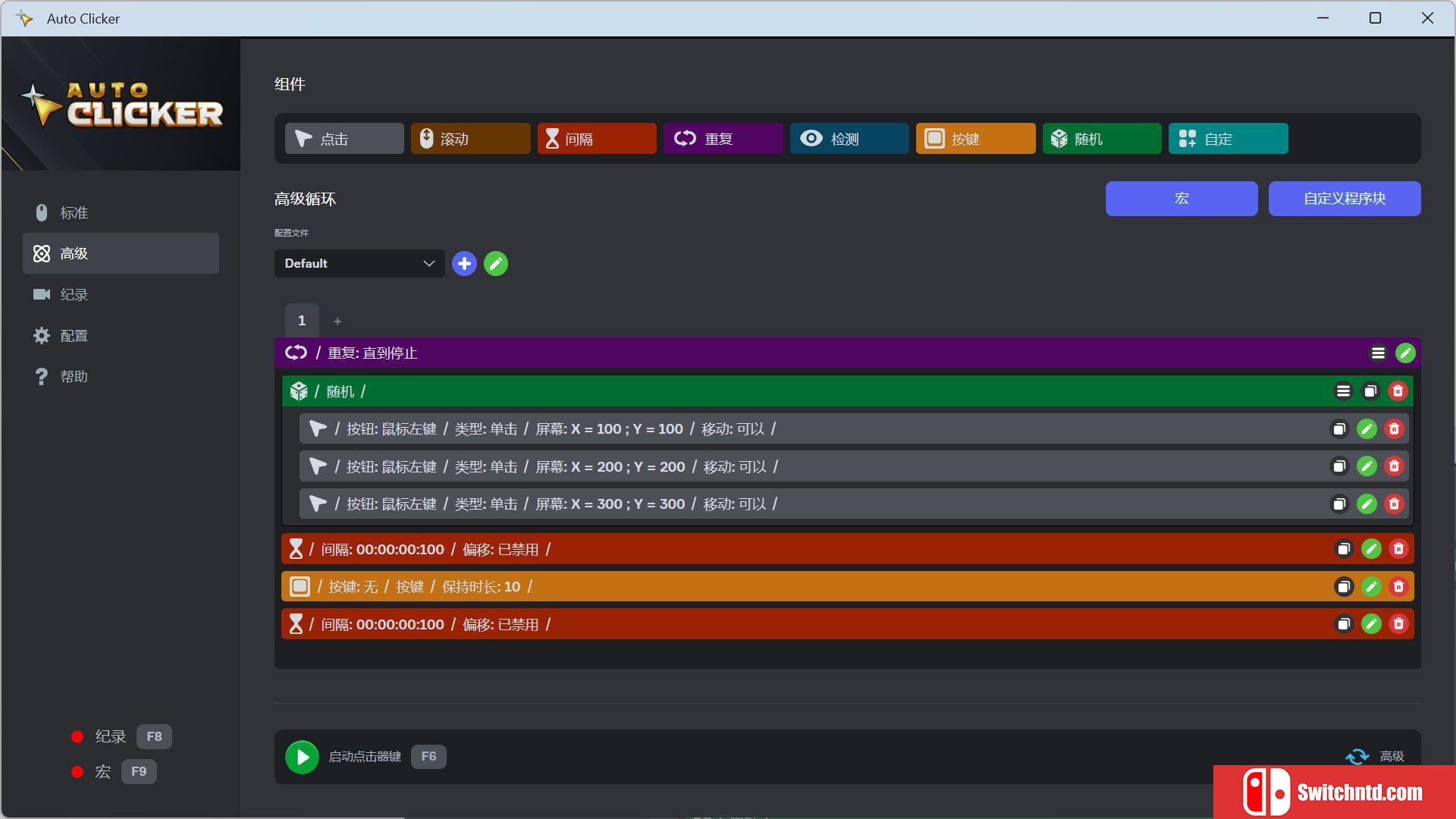Duplicate the 随机 block
Screen dimensions: 1456x819
click(1370, 391)
